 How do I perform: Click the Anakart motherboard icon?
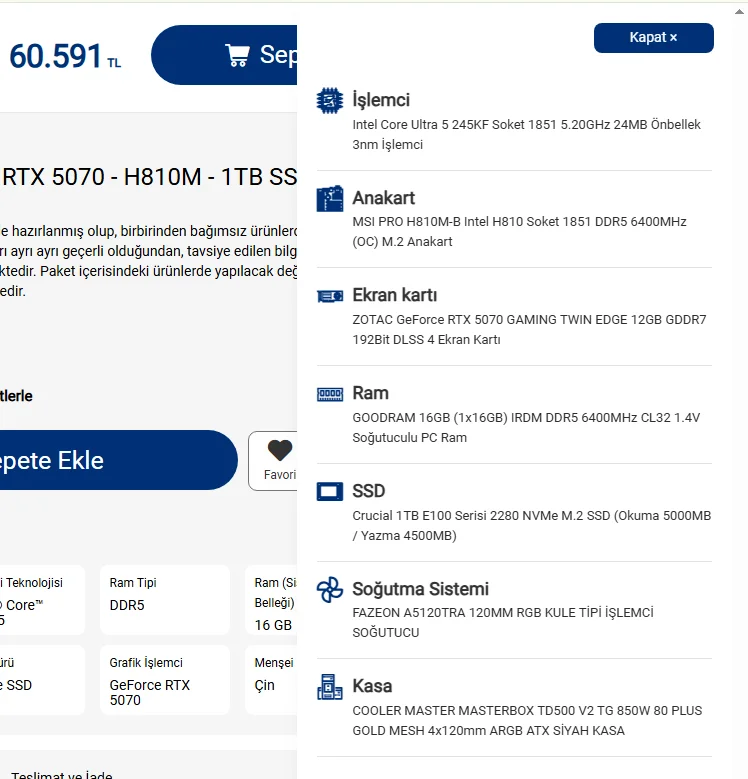coord(330,199)
